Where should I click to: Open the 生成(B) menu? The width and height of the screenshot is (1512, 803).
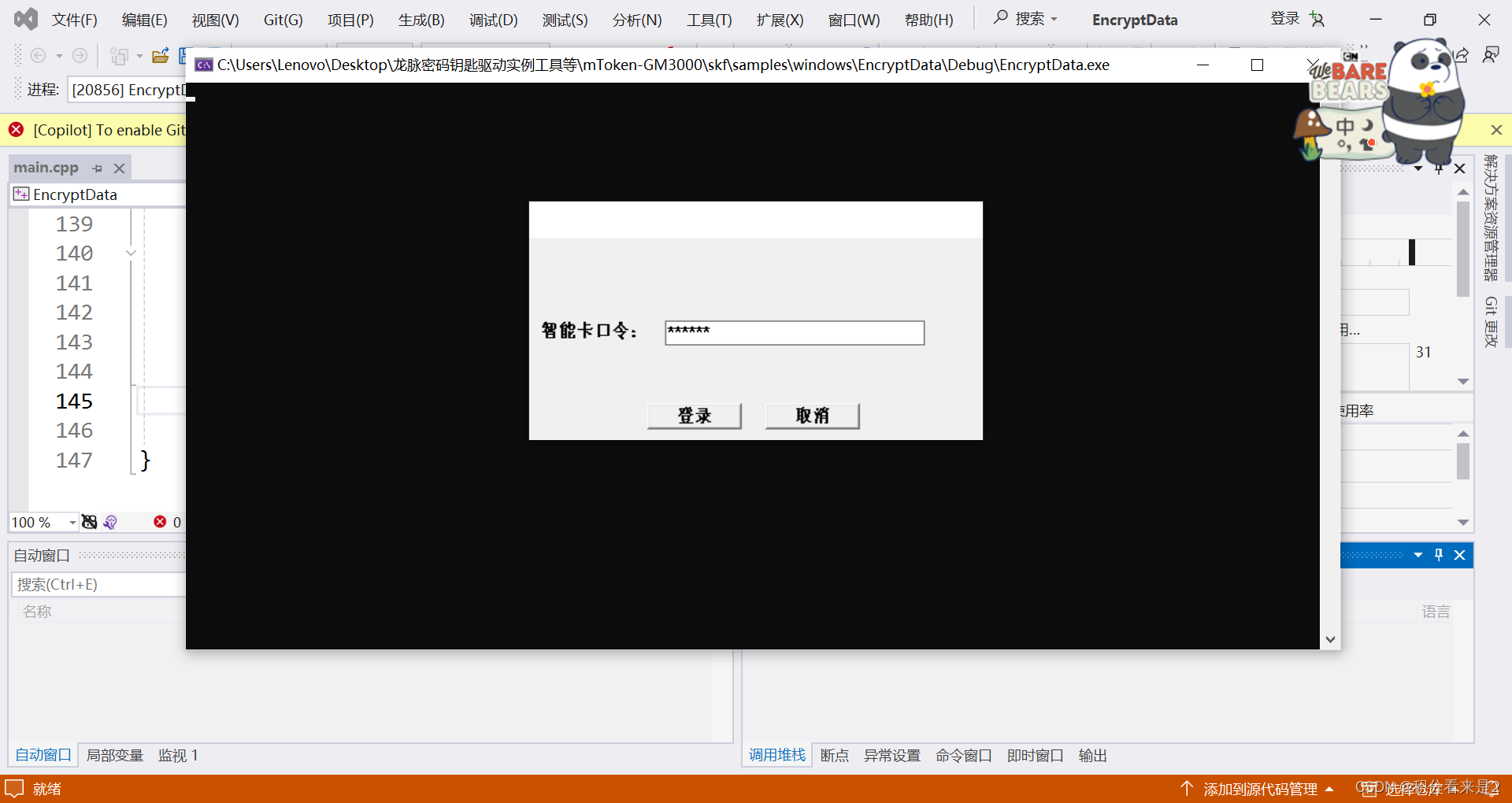point(422,20)
